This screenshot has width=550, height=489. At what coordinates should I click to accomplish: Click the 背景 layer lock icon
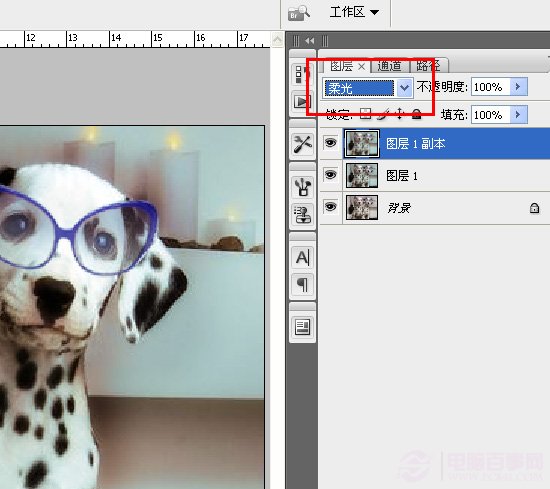click(534, 208)
